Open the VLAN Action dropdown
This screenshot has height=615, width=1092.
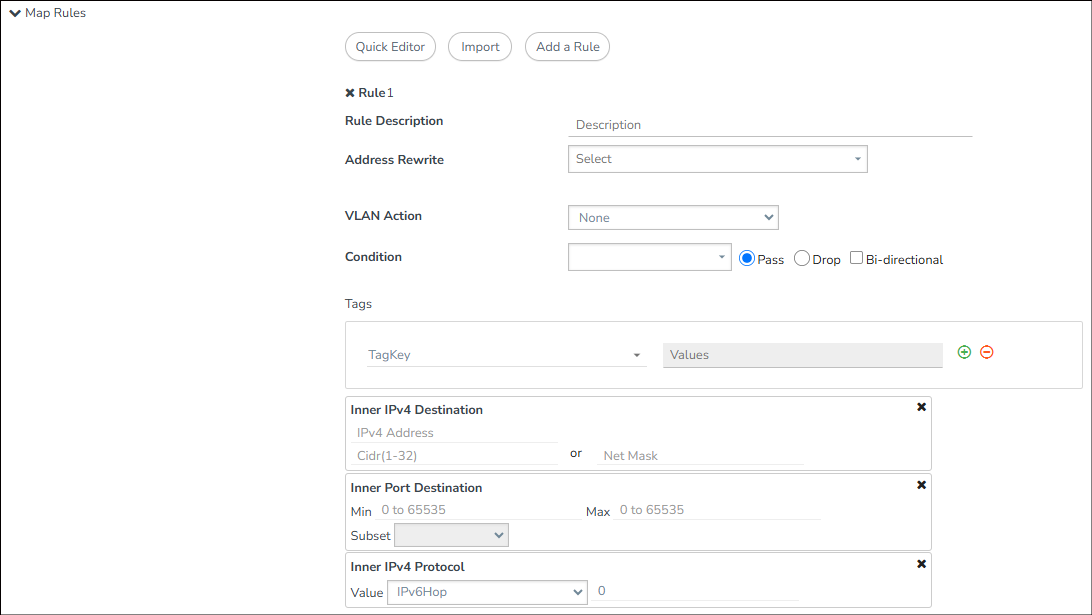tap(672, 217)
